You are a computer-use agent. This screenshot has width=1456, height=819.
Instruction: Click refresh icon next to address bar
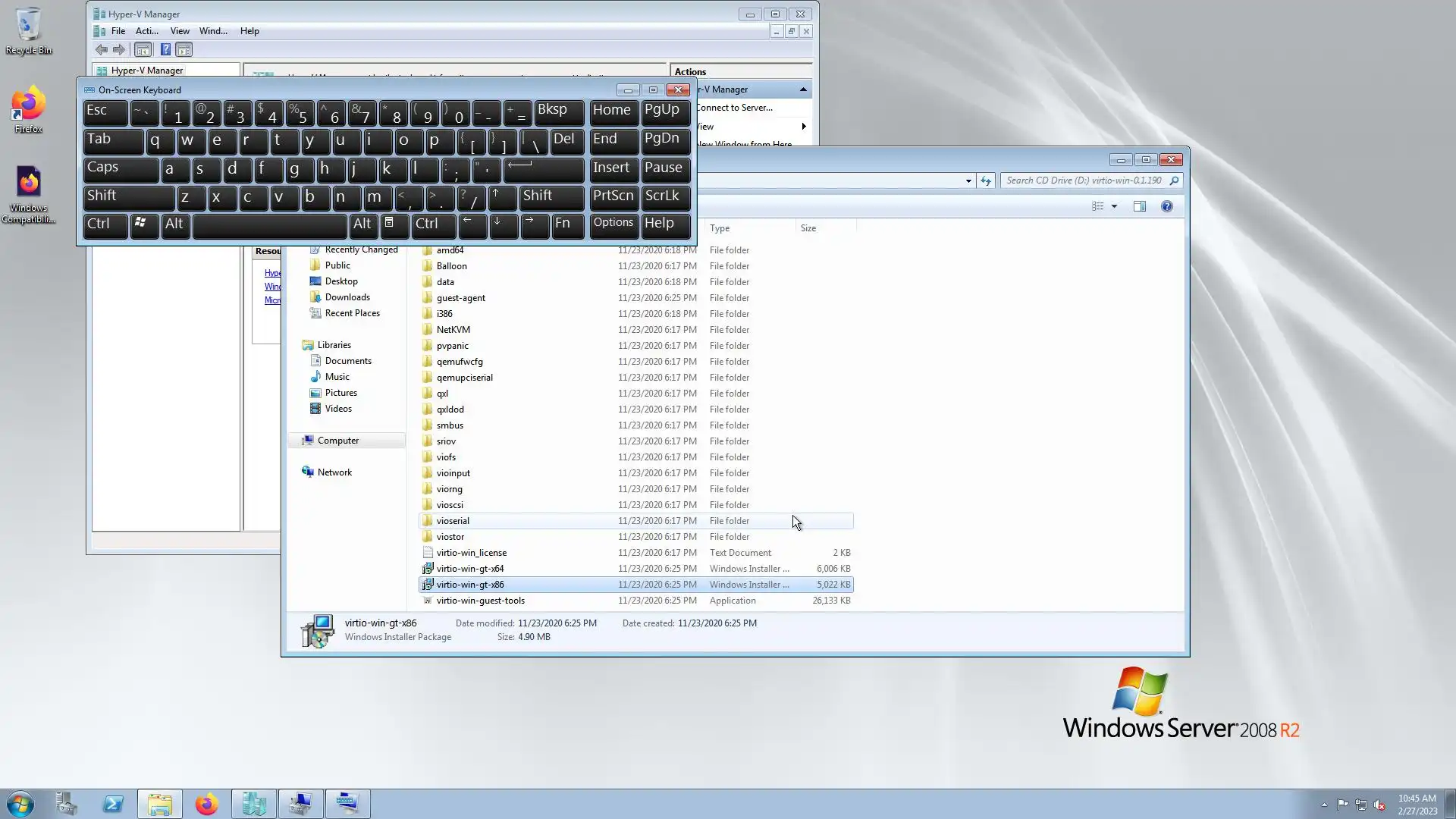(x=985, y=180)
